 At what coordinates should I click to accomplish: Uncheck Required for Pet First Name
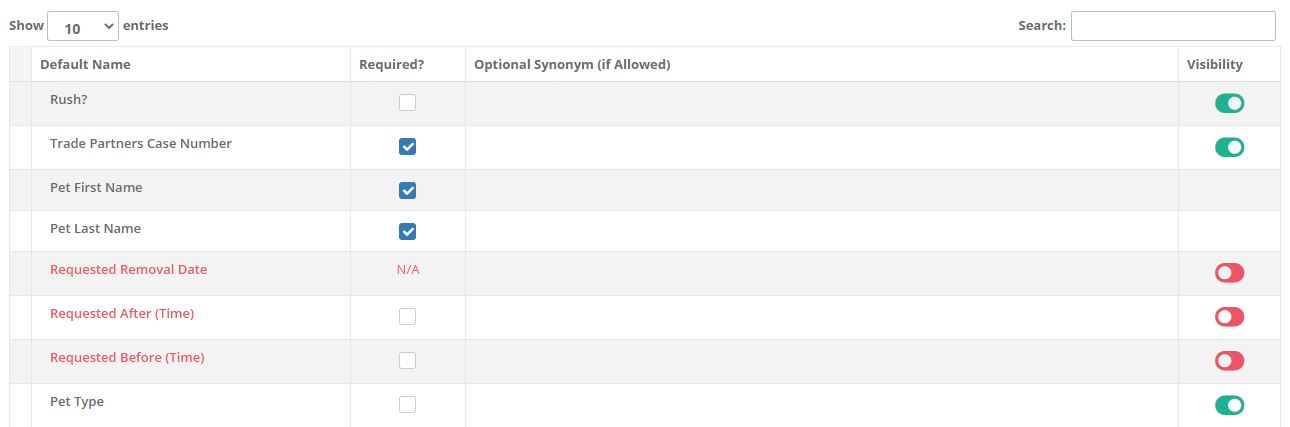(x=407, y=190)
